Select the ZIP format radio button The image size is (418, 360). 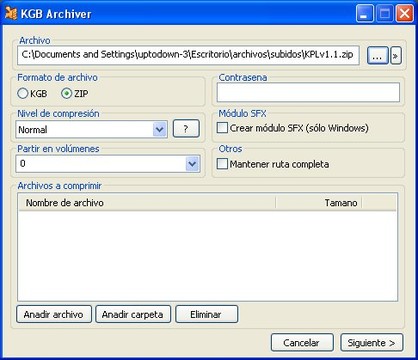point(67,93)
